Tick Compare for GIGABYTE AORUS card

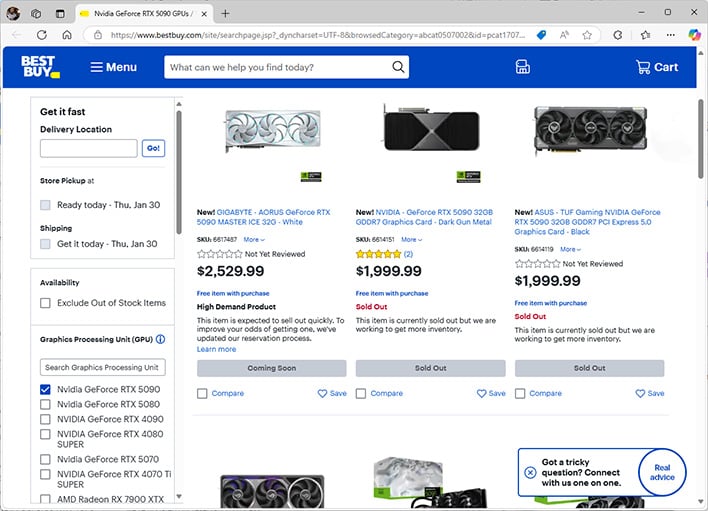pyautogui.click(x=202, y=394)
